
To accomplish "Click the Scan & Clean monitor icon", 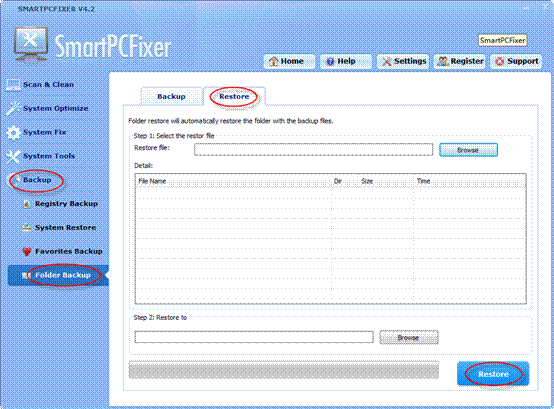I will tap(13, 85).
